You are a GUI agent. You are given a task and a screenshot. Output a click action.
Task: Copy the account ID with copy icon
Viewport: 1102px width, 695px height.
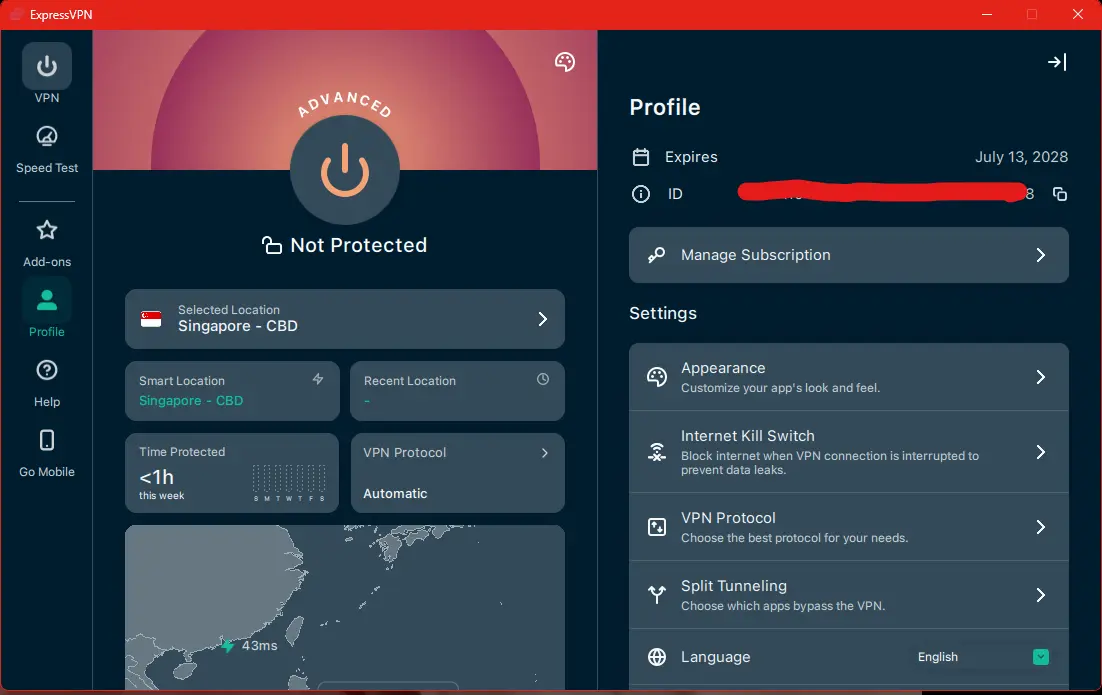[1060, 194]
